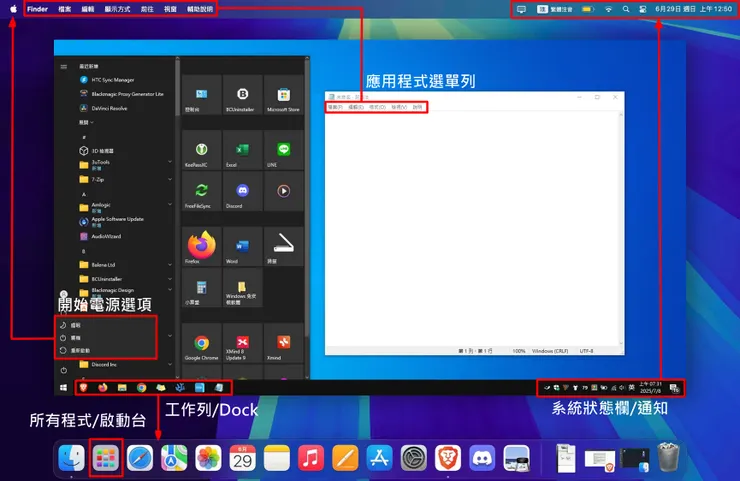Open Notepad's first (File) menu
The height and width of the screenshot is (481, 740).
point(335,107)
